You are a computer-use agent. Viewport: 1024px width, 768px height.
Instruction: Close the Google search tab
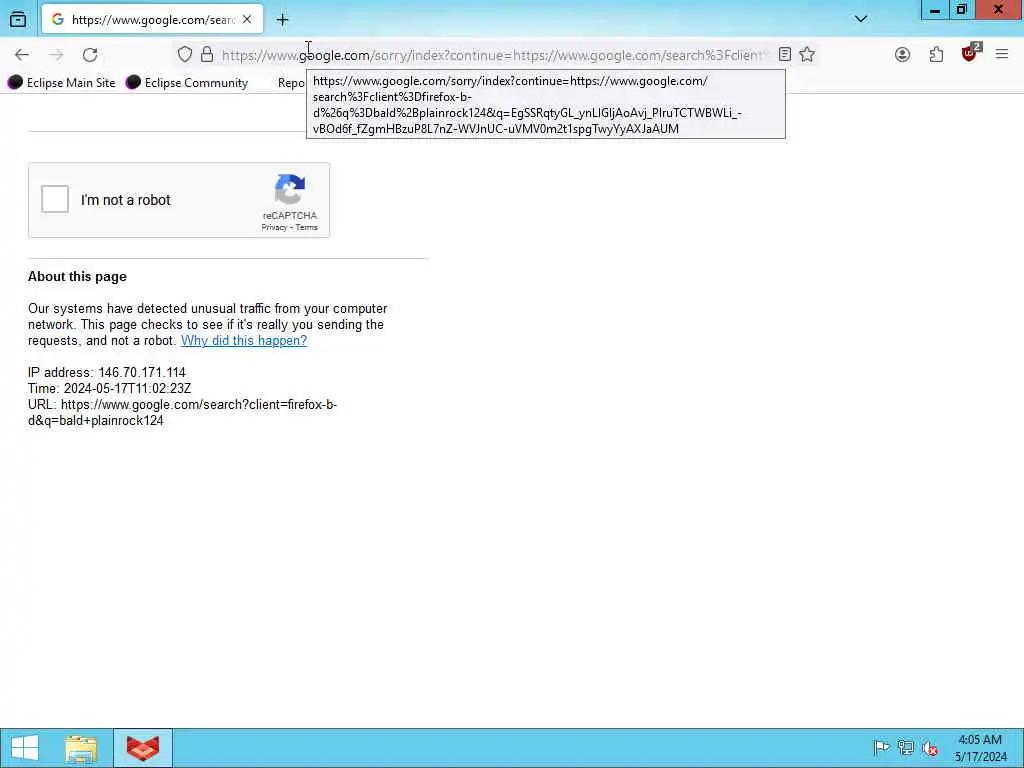[x=247, y=20]
